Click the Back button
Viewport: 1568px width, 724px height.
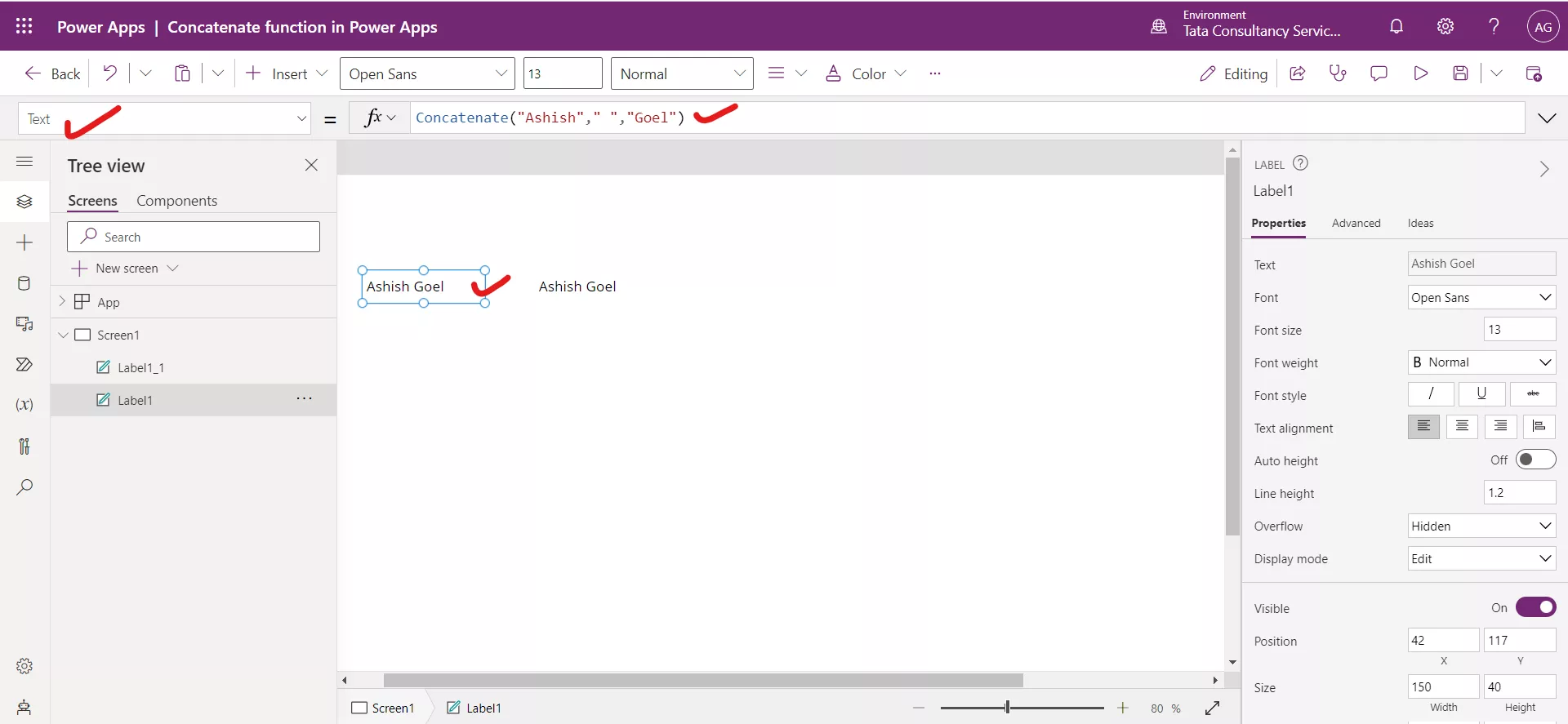[52, 73]
